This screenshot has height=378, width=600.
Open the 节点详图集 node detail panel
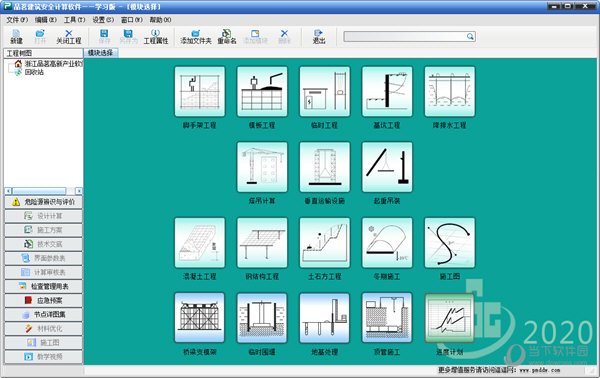coord(43,314)
